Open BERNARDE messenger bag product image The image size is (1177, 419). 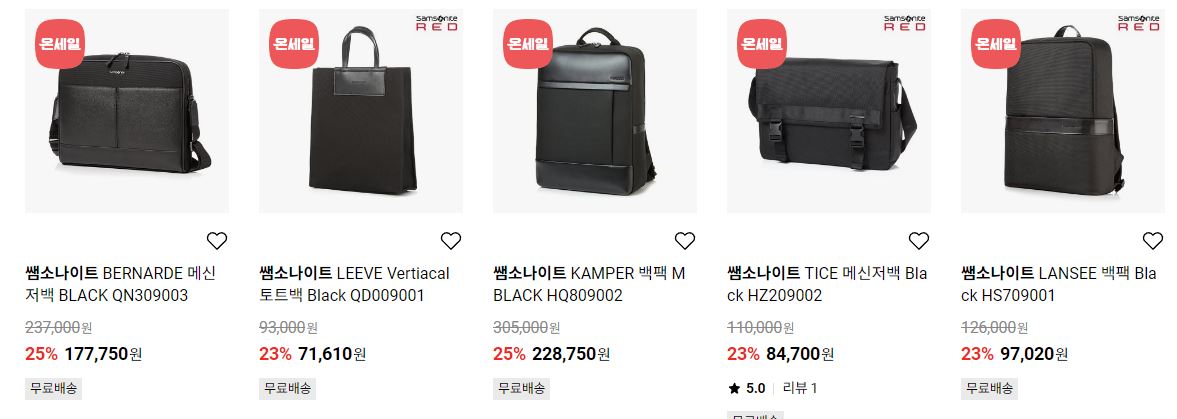127,110
